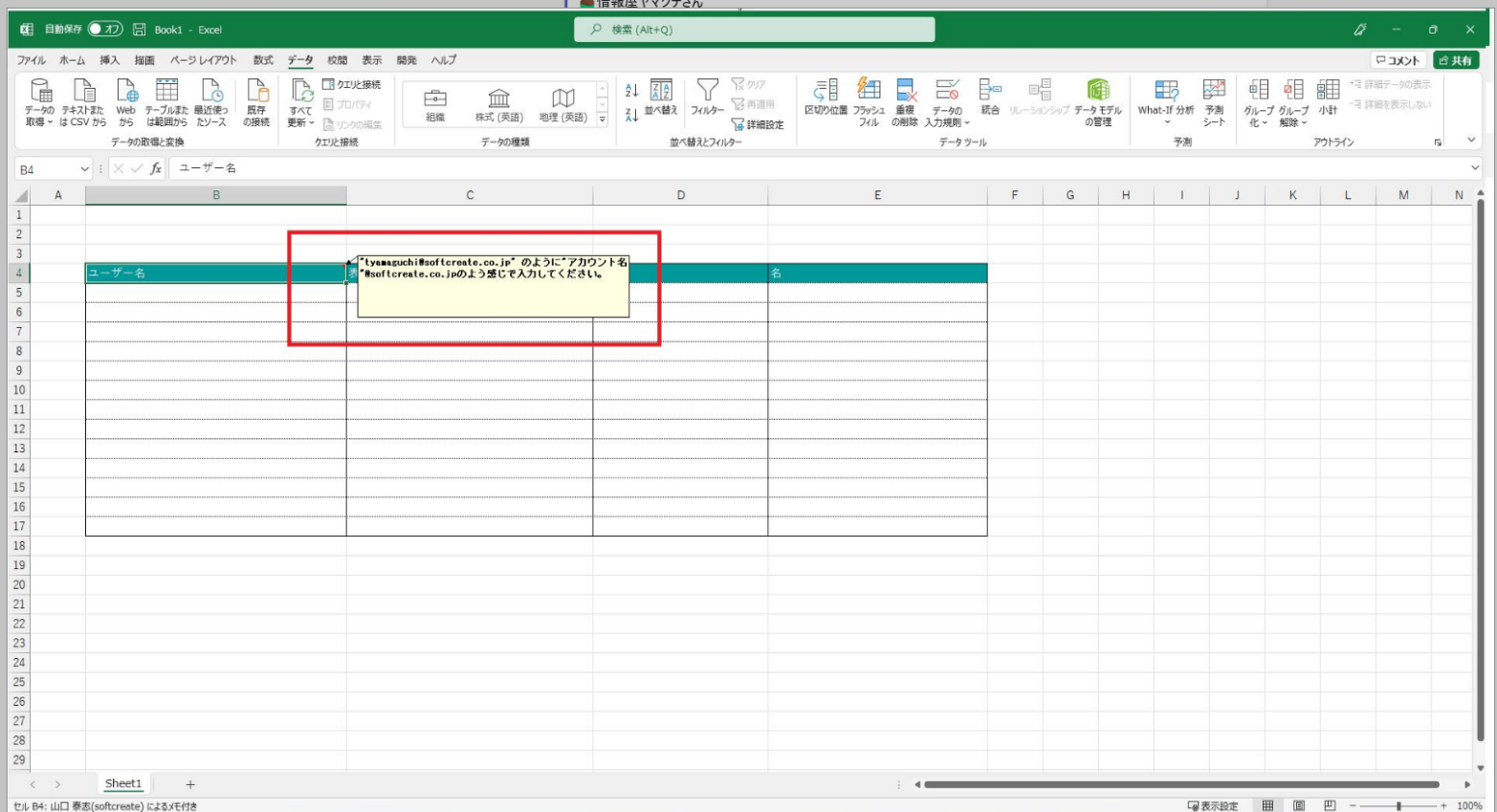Screen dimensions: 1497x812
Task: Switch to Page Layout (ページレイアウト) tab
Action: pos(204,60)
